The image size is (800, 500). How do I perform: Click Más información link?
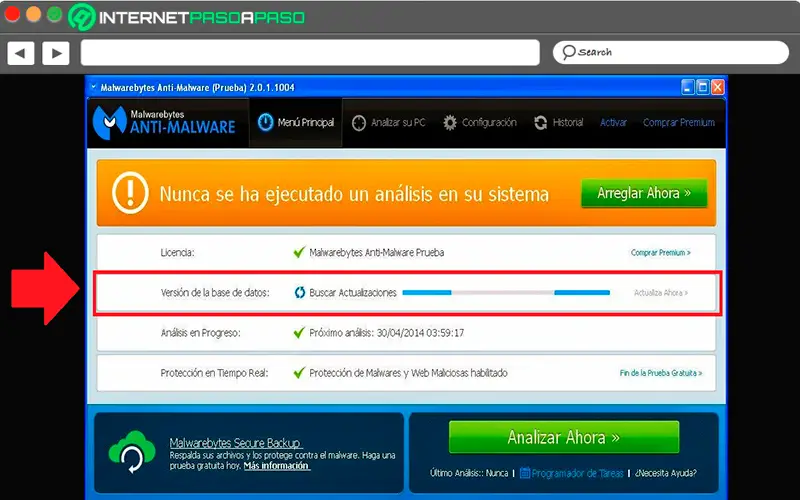[277, 466]
